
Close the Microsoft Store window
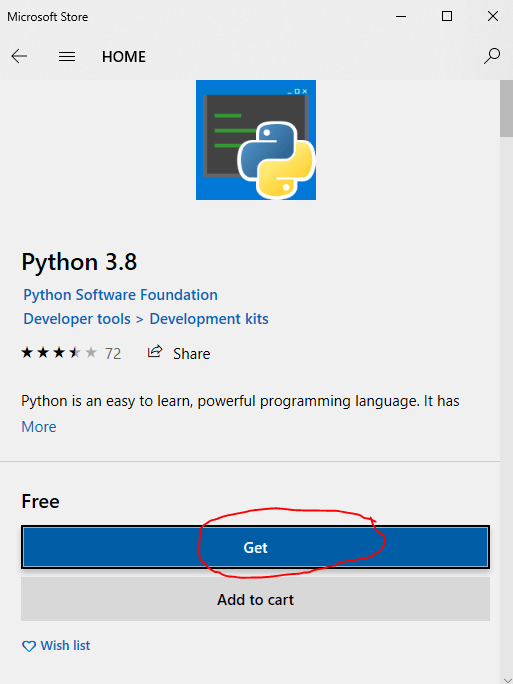[x=493, y=16]
